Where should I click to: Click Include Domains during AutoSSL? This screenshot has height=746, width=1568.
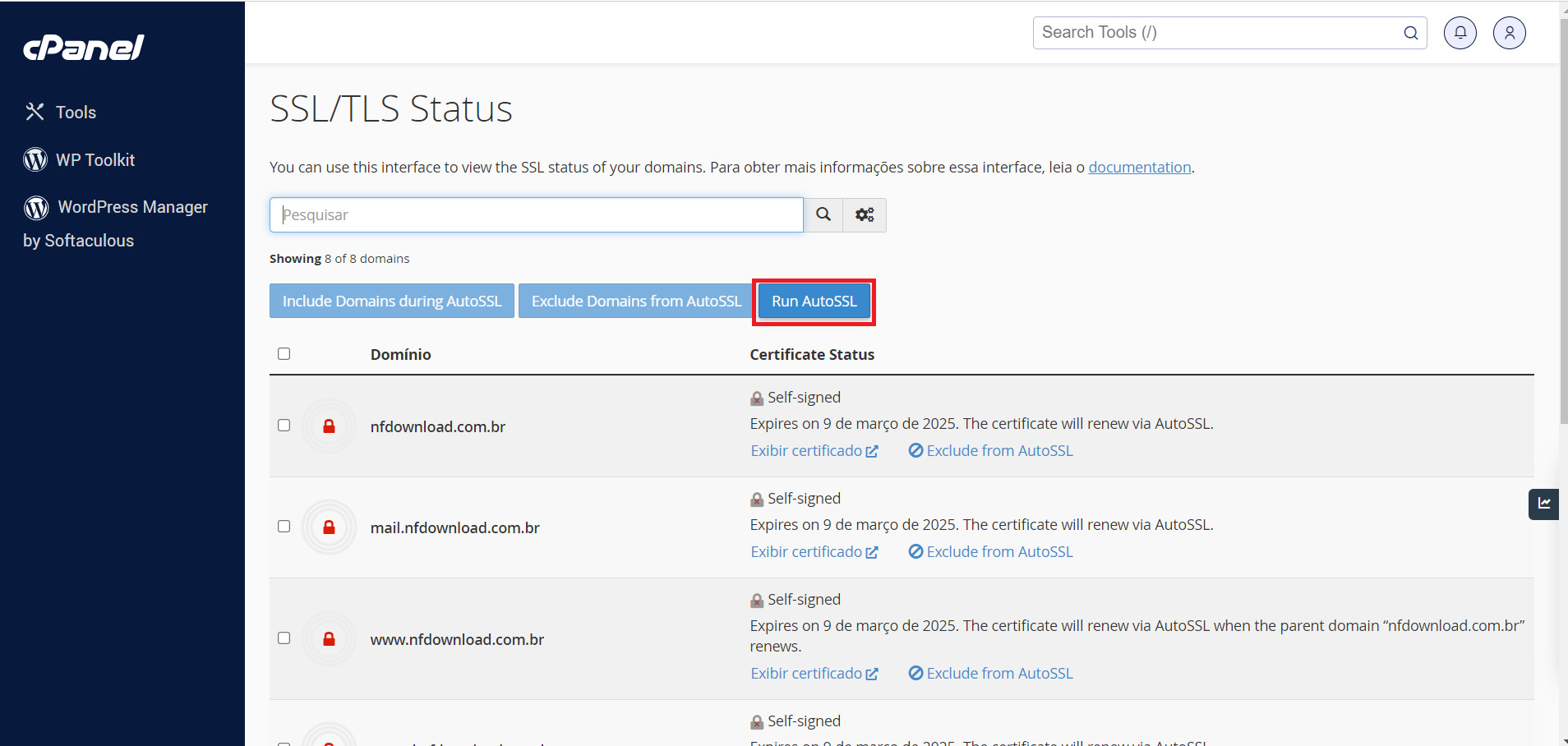[x=392, y=301]
